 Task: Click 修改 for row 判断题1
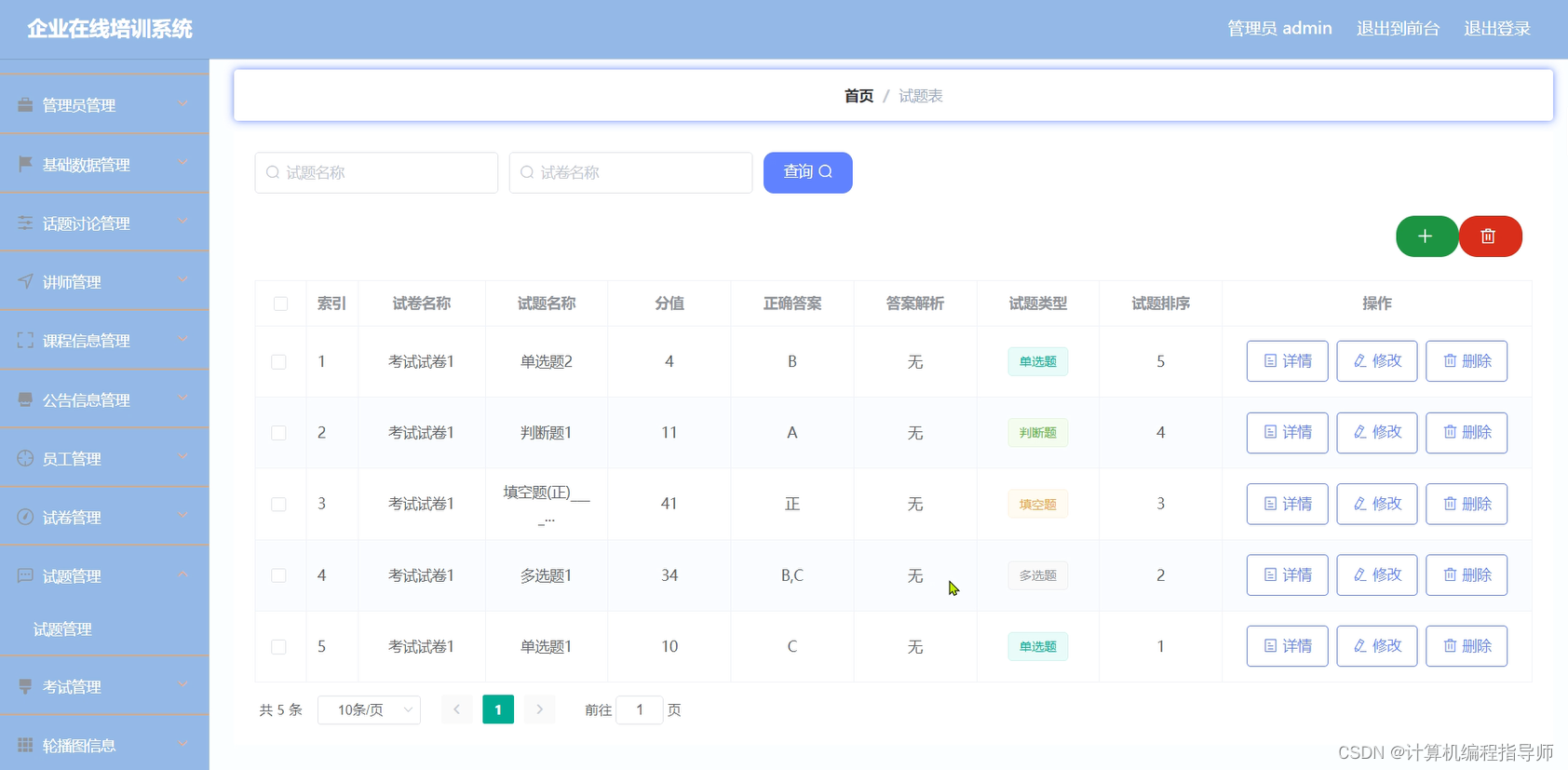click(1376, 432)
